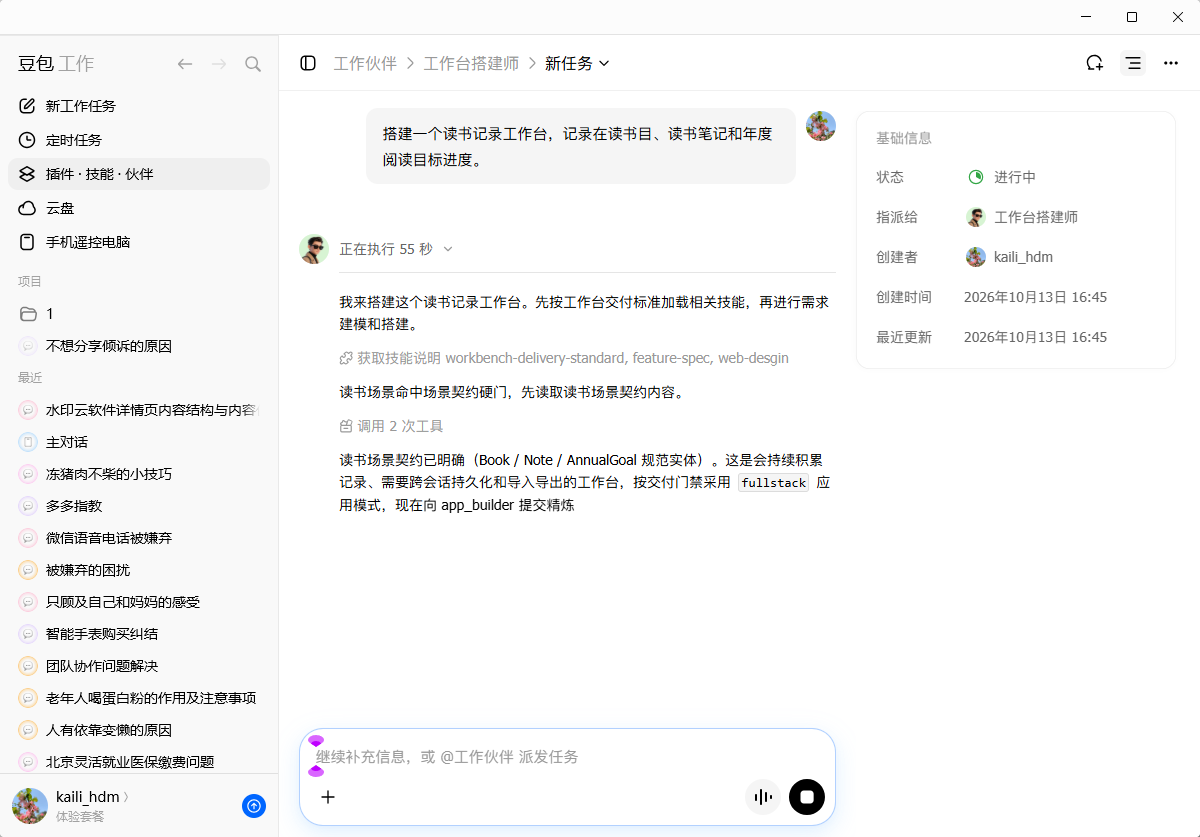1200x837 pixels.
Task: Start a new chat icon top right
Action: tap(1095, 63)
